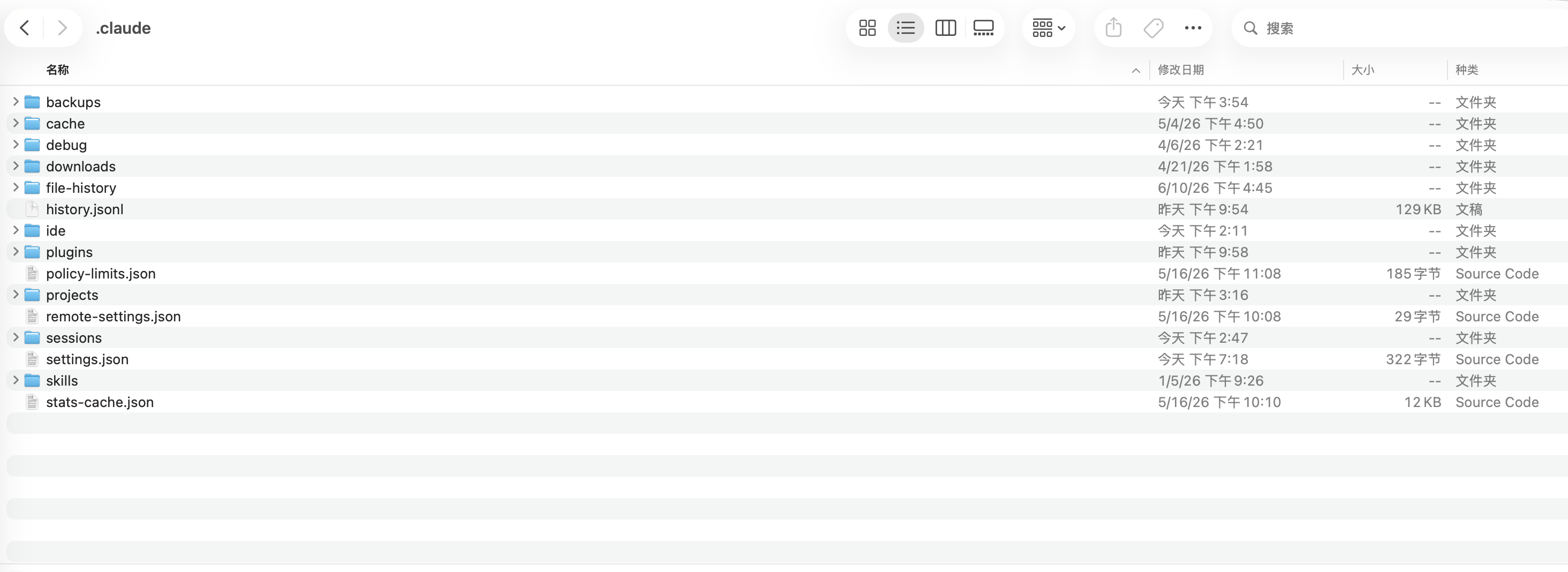
Task: Click the 搜索 search field
Action: tap(1400, 28)
